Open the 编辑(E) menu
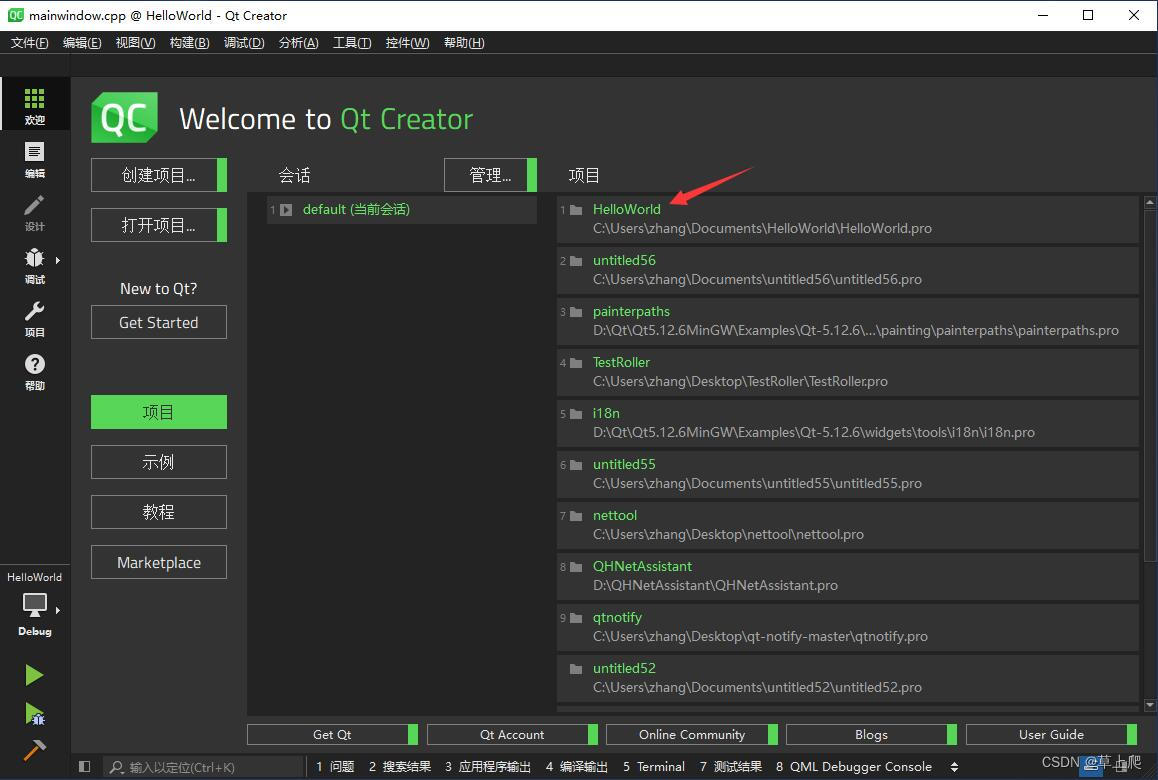Image resolution: width=1158 pixels, height=780 pixels. click(x=82, y=43)
